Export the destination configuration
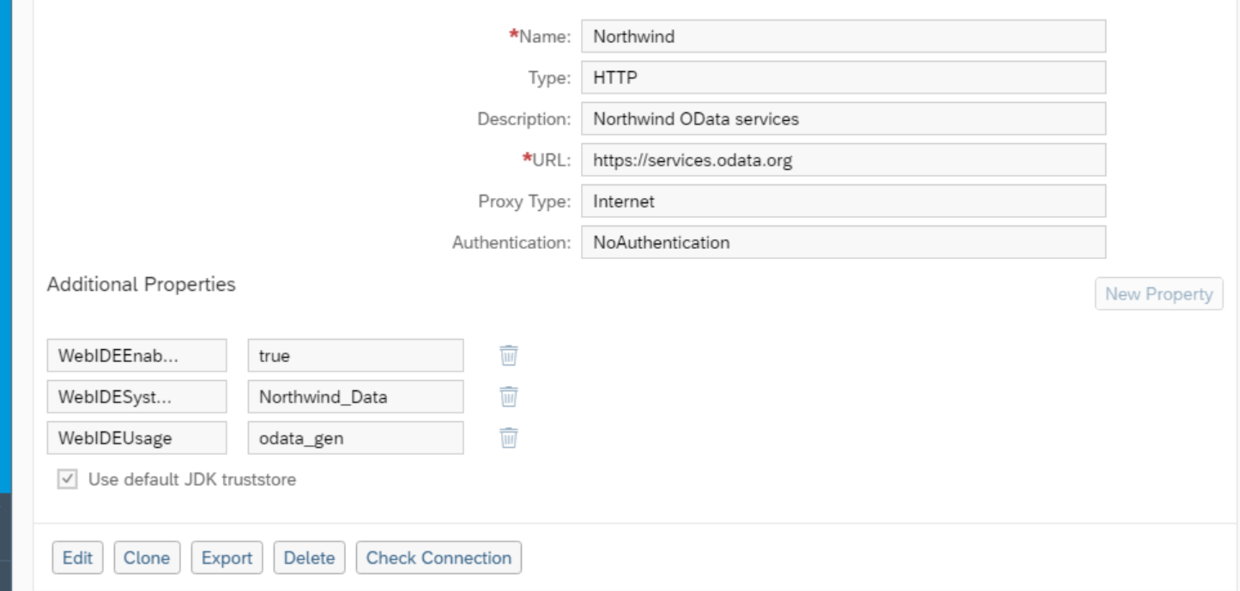This screenshot has width=1240, height=591. [x=227, y=558]
